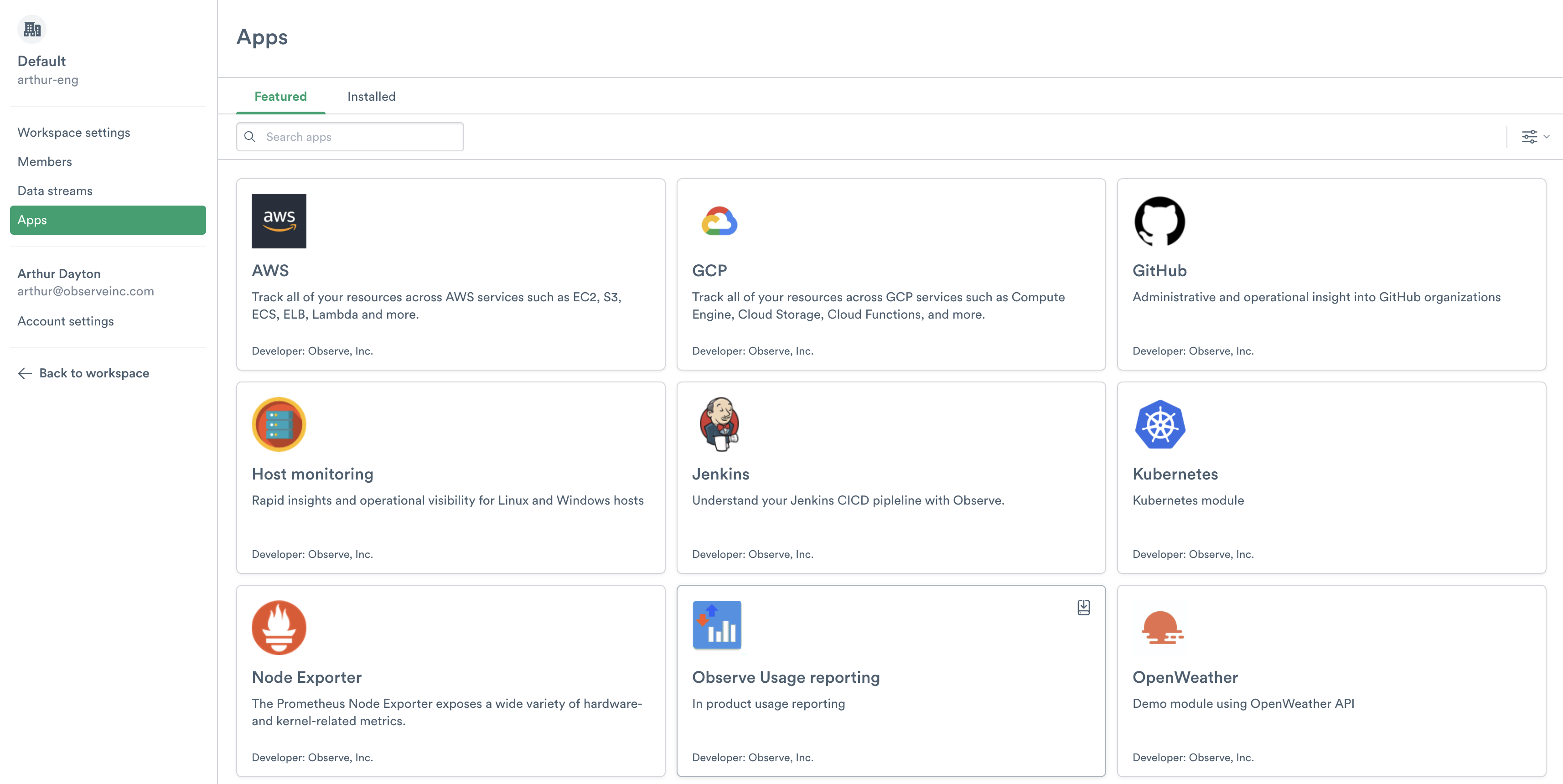Click the workspace building icon in sidebar

[32, 29]
